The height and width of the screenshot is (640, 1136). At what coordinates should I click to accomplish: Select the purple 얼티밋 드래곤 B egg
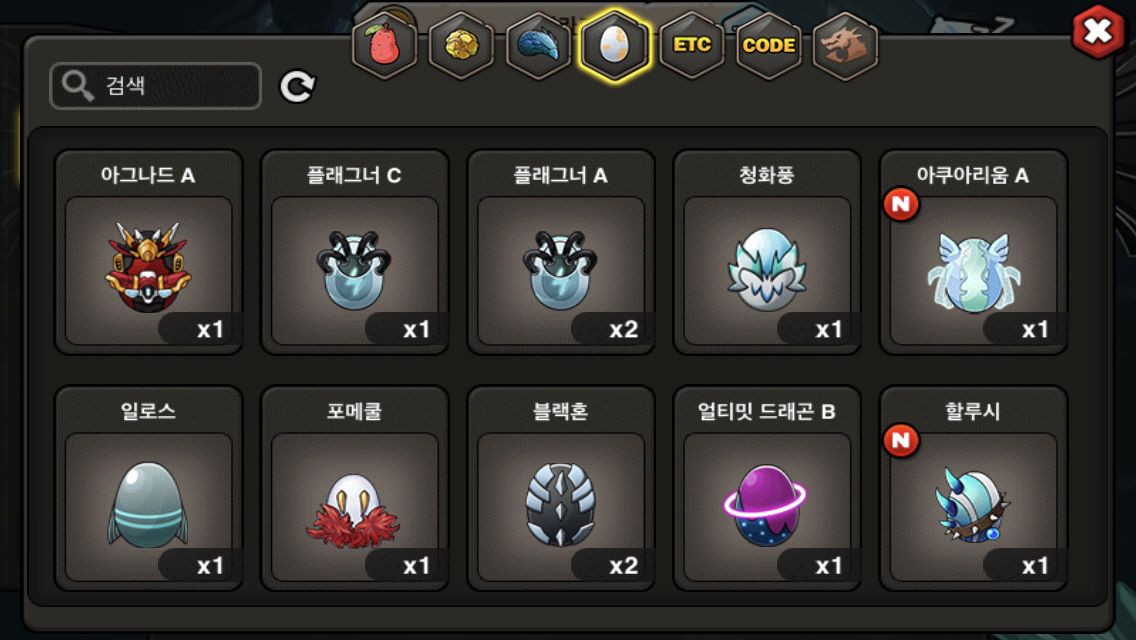pyautogui.click(x=767, y=489)
